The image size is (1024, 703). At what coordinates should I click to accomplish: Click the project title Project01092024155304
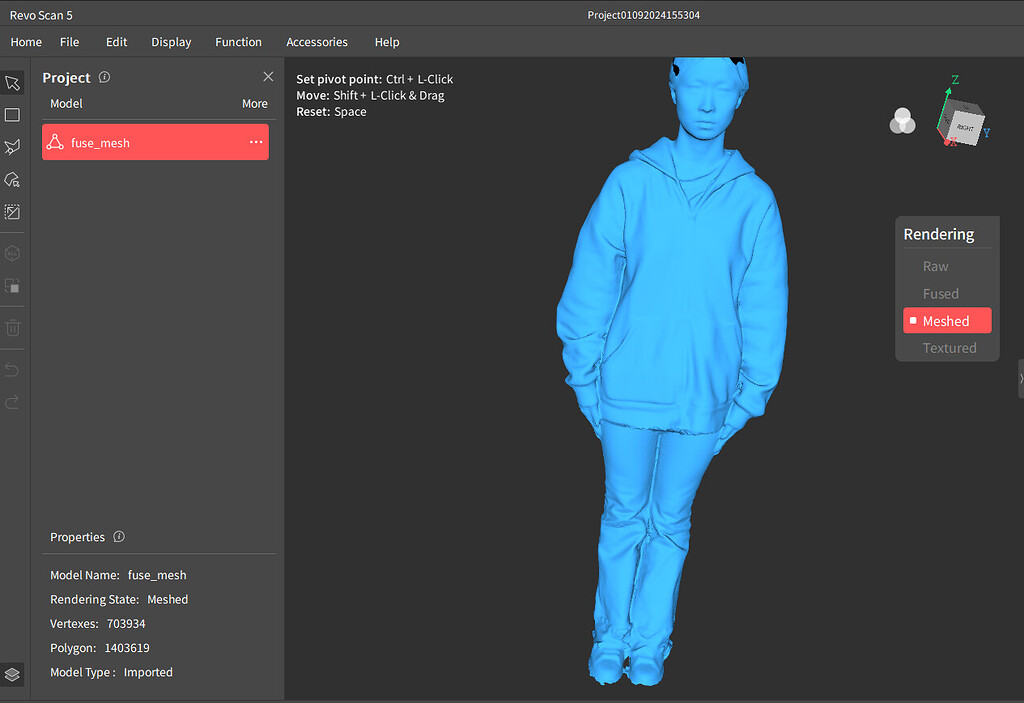[643, 15]
